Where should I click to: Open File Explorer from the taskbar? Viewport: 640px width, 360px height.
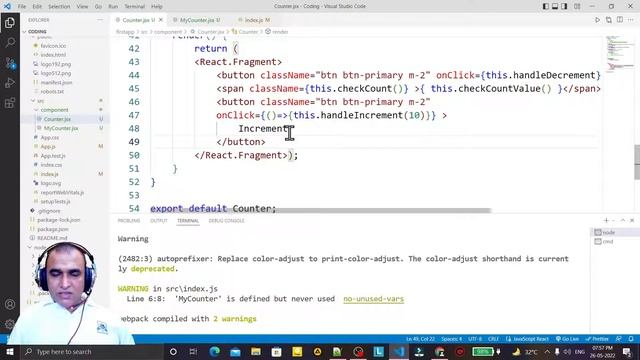[x=256, y=351]
